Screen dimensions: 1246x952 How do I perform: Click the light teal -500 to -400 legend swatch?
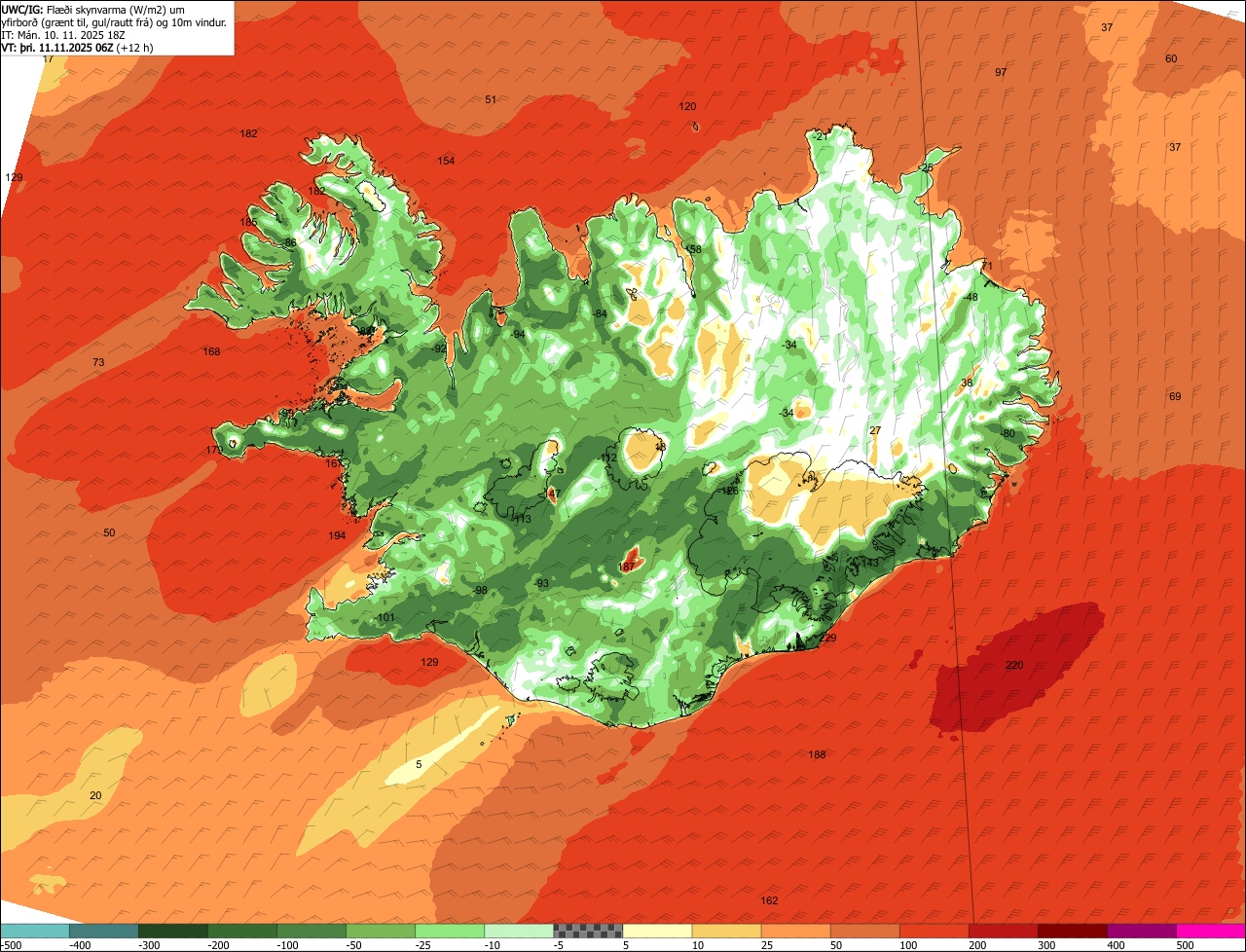[x=34, y=931]
